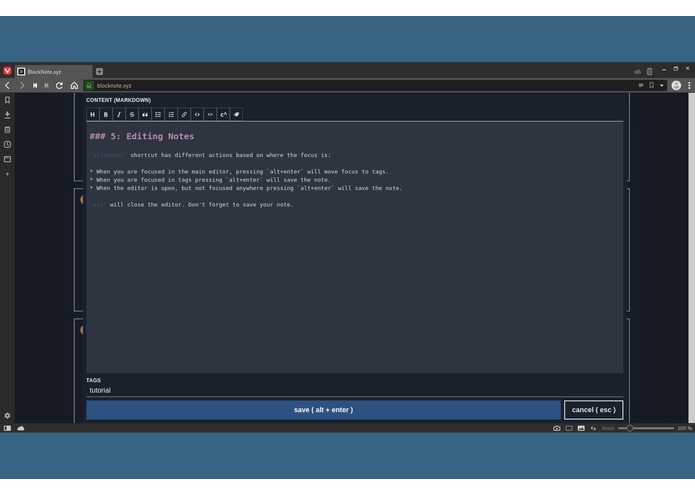Click the rewind navigation button
Image resolution: width=695 pixels, height=494 pixels.
coord(35,86)
